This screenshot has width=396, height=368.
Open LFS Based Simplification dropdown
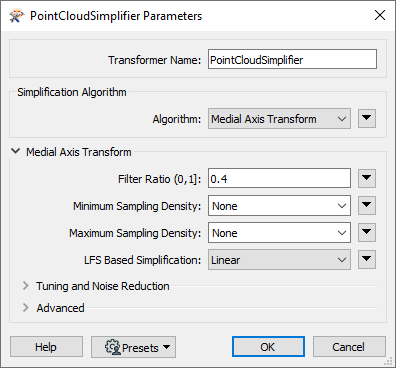point(279,260)
